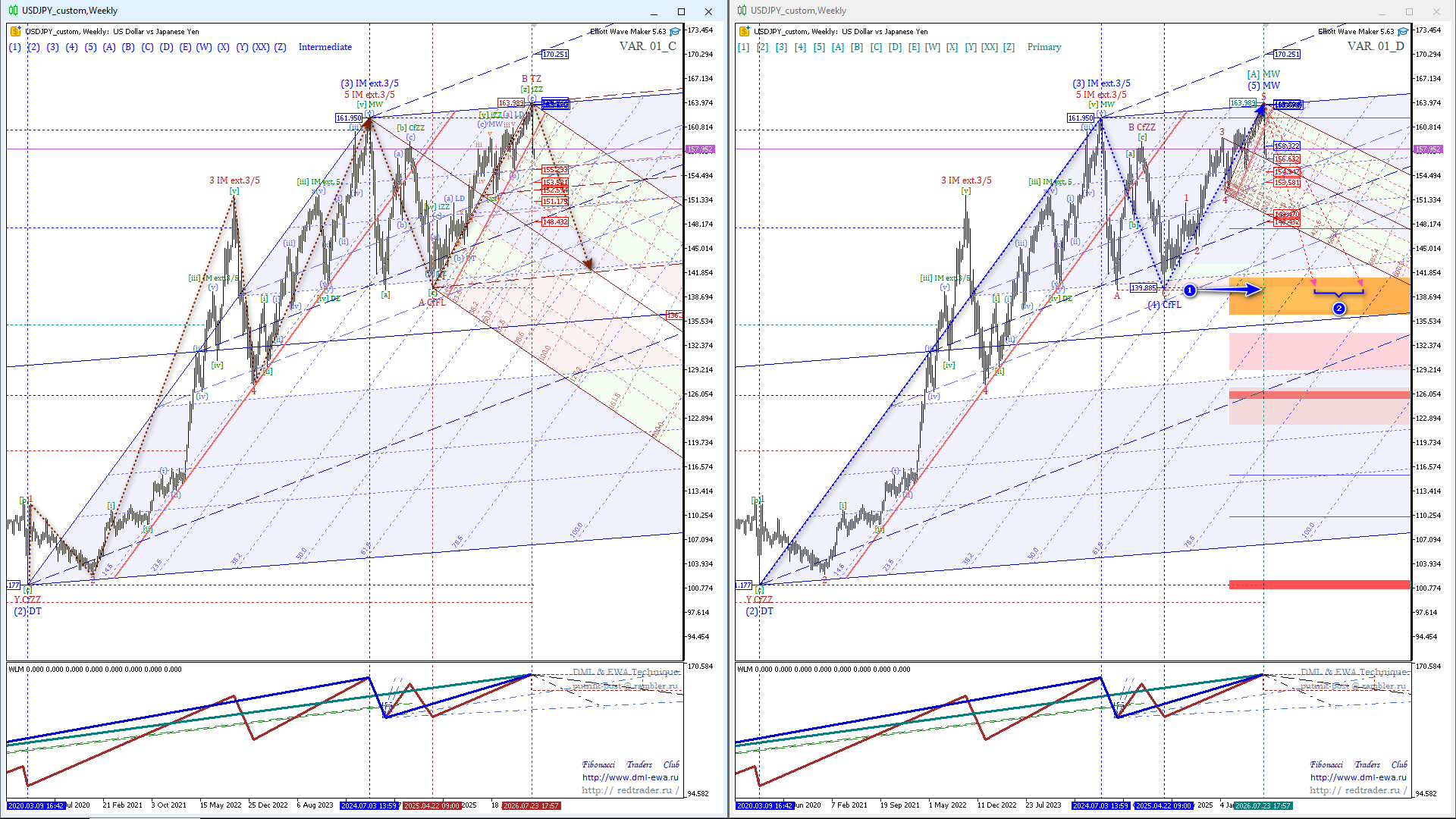Click the 170.251 price label in right chart
The height and width of the screenshot is (819, 1456).
[1287, 55]
